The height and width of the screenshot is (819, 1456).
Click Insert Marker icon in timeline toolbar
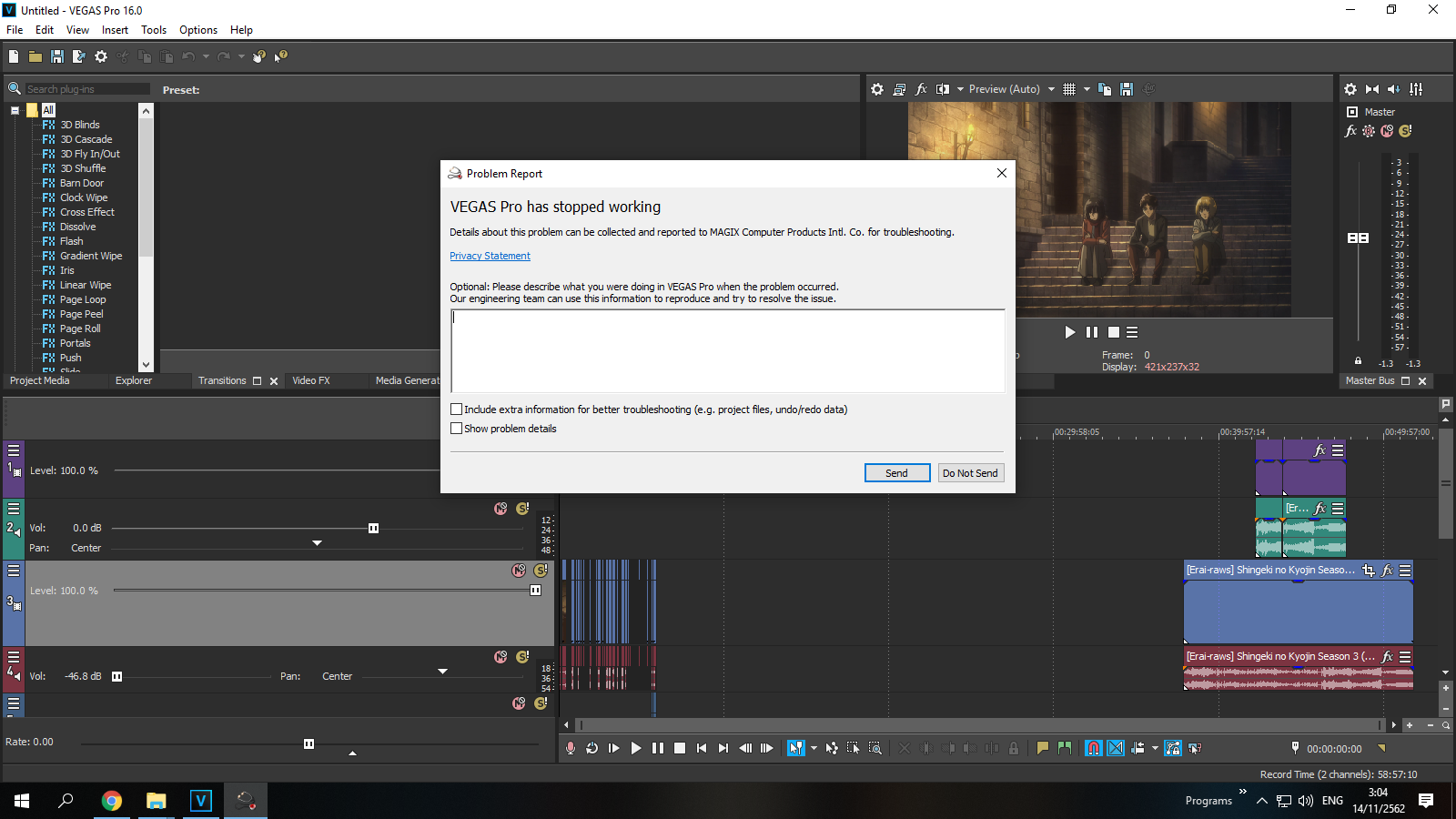(x=1043, y=748)
